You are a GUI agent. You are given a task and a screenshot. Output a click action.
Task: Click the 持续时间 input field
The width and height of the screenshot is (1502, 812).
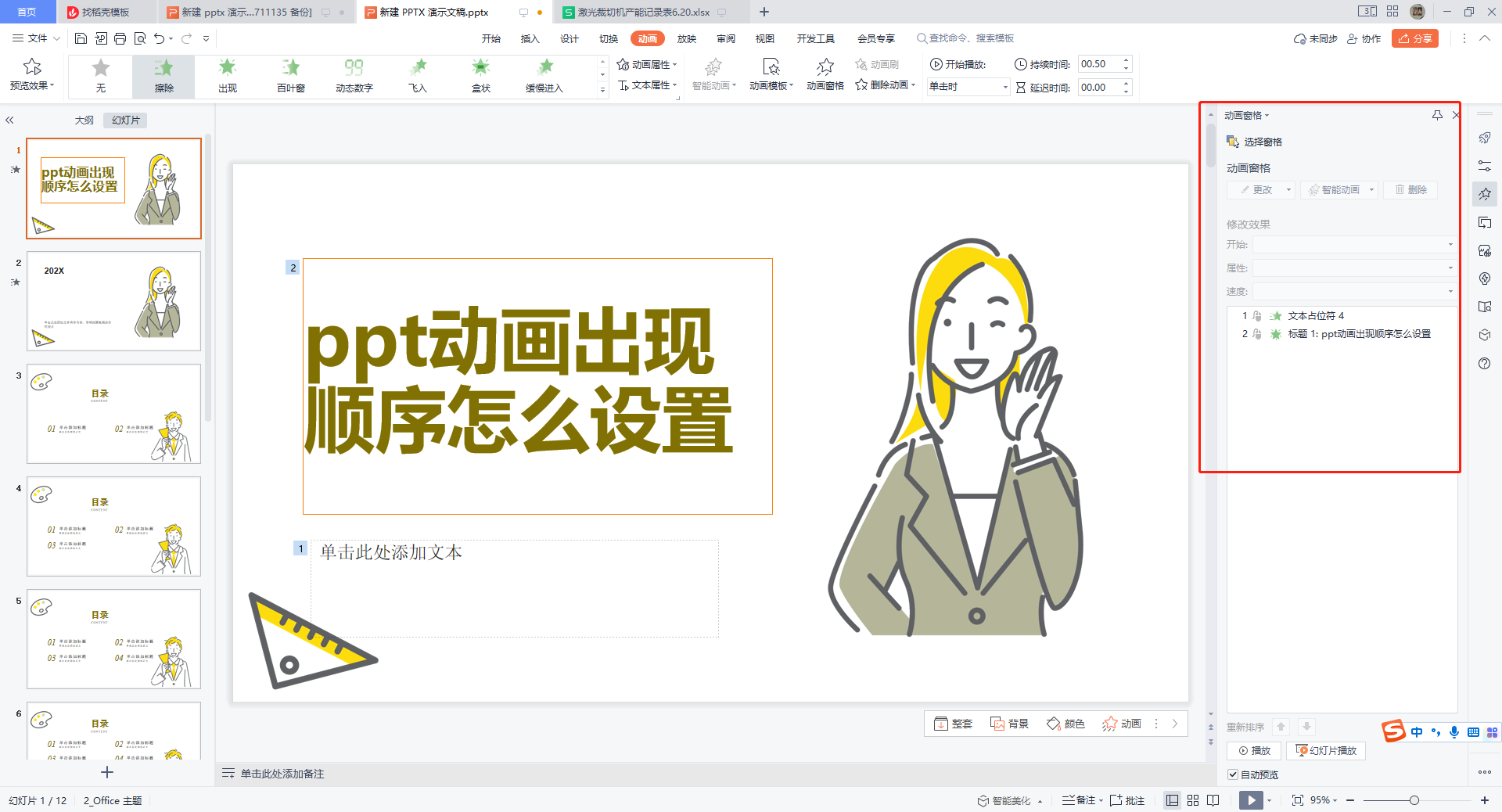(1098, 64)
